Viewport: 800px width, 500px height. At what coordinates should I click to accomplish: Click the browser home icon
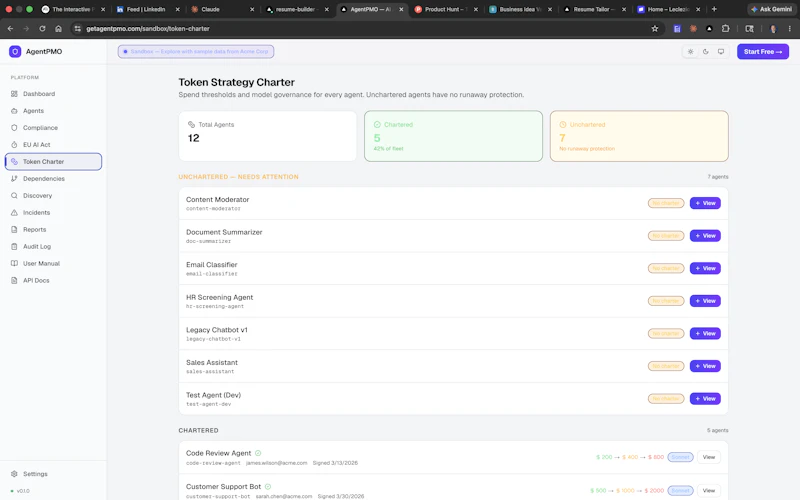(x=58, y=29)
